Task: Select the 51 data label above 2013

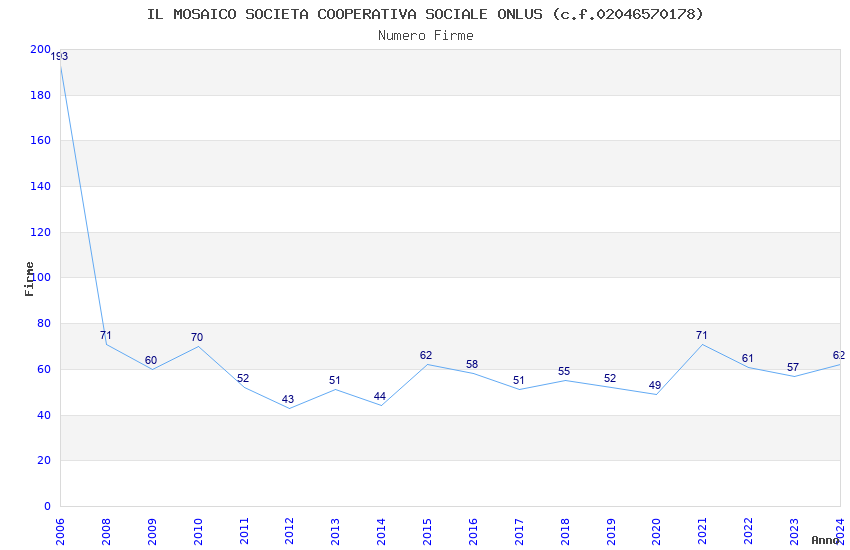Action: click(x=334, y=380)
